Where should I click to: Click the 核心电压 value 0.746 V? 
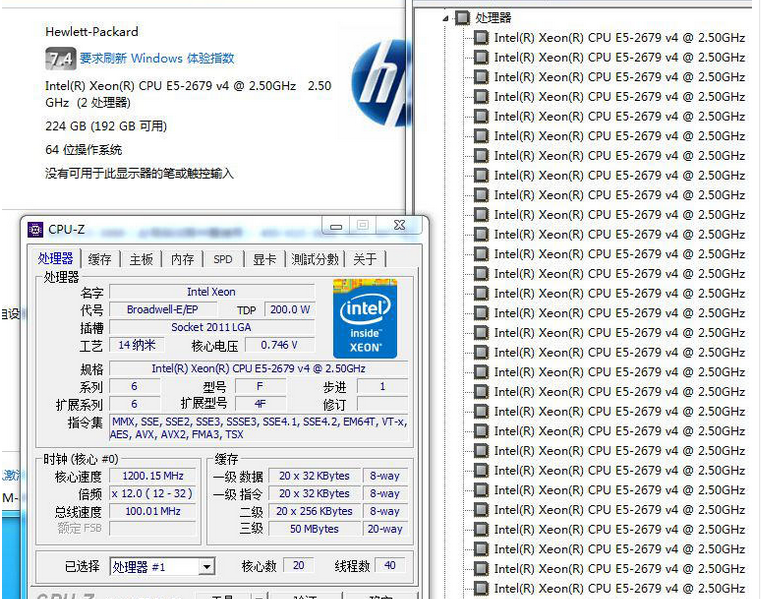click(280, 345)
